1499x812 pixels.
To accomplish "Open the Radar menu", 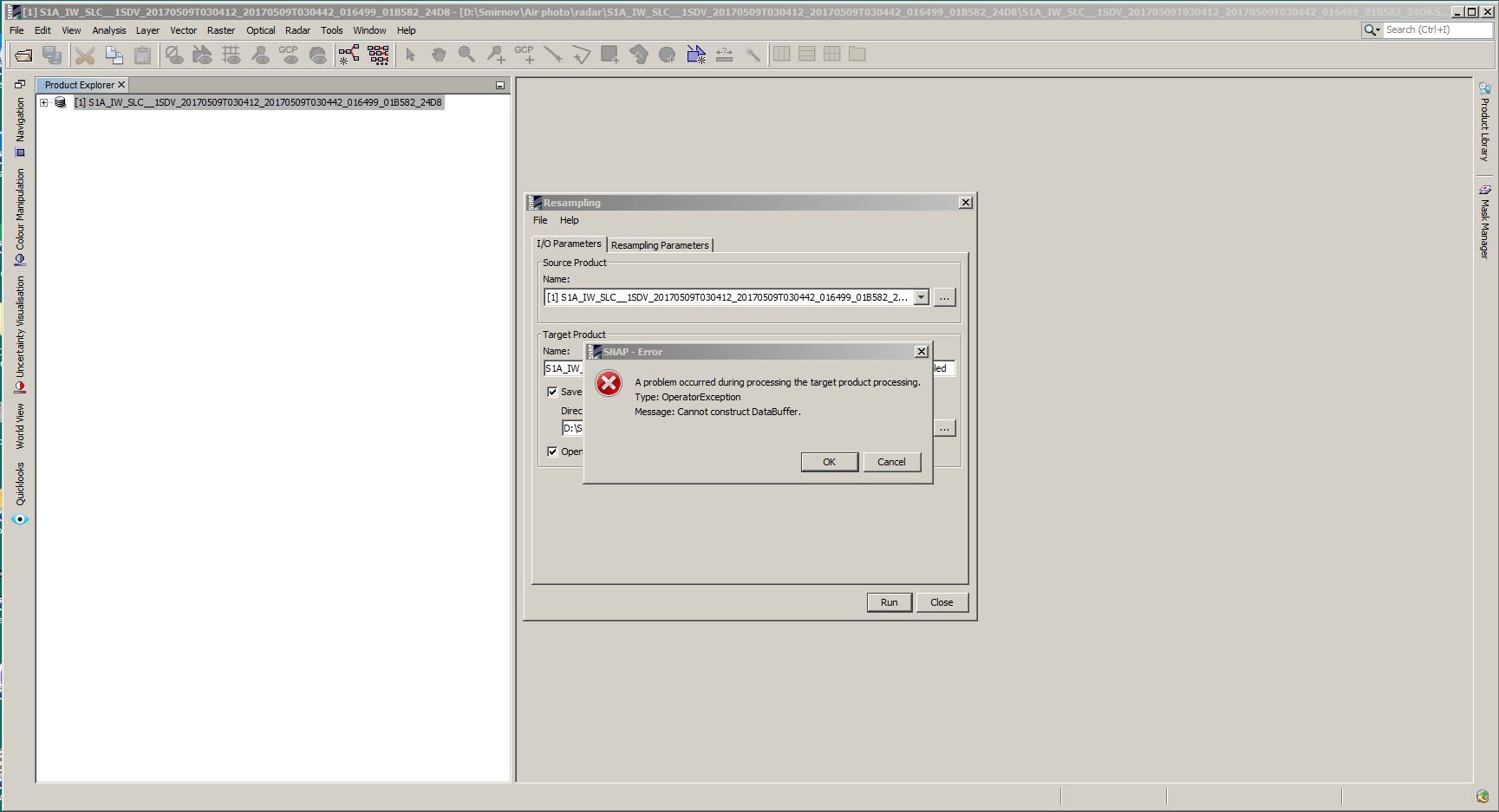I will [x=297, y=30].
